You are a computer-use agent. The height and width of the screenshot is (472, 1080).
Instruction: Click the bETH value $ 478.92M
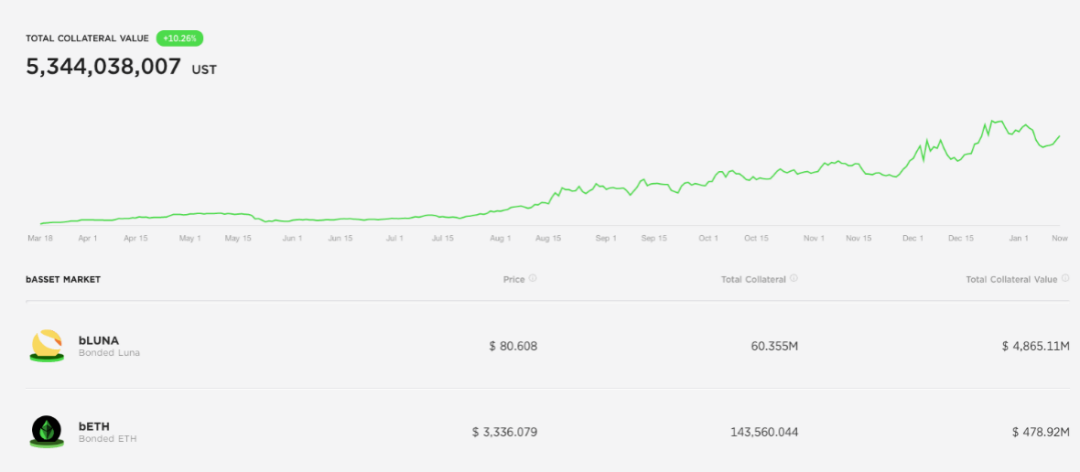[1041, 433]
